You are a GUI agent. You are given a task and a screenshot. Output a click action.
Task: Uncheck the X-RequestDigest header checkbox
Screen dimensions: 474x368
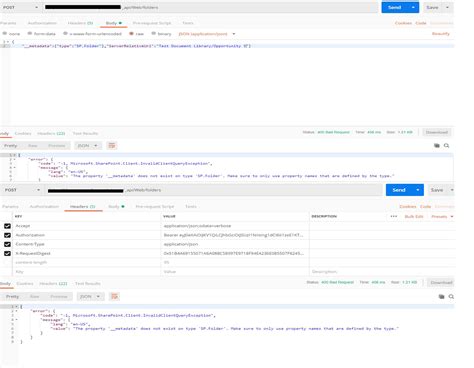pos(7,253)
